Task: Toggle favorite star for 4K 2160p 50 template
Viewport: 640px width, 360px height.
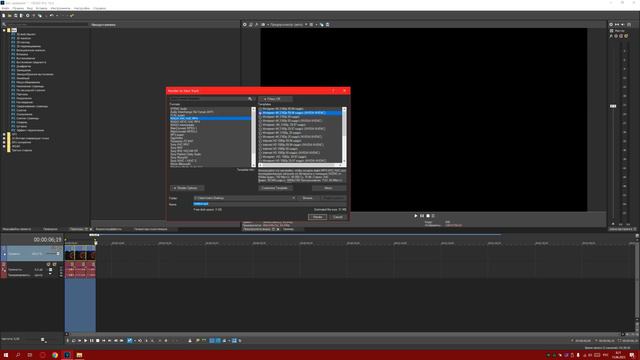Action: (260, 117)
